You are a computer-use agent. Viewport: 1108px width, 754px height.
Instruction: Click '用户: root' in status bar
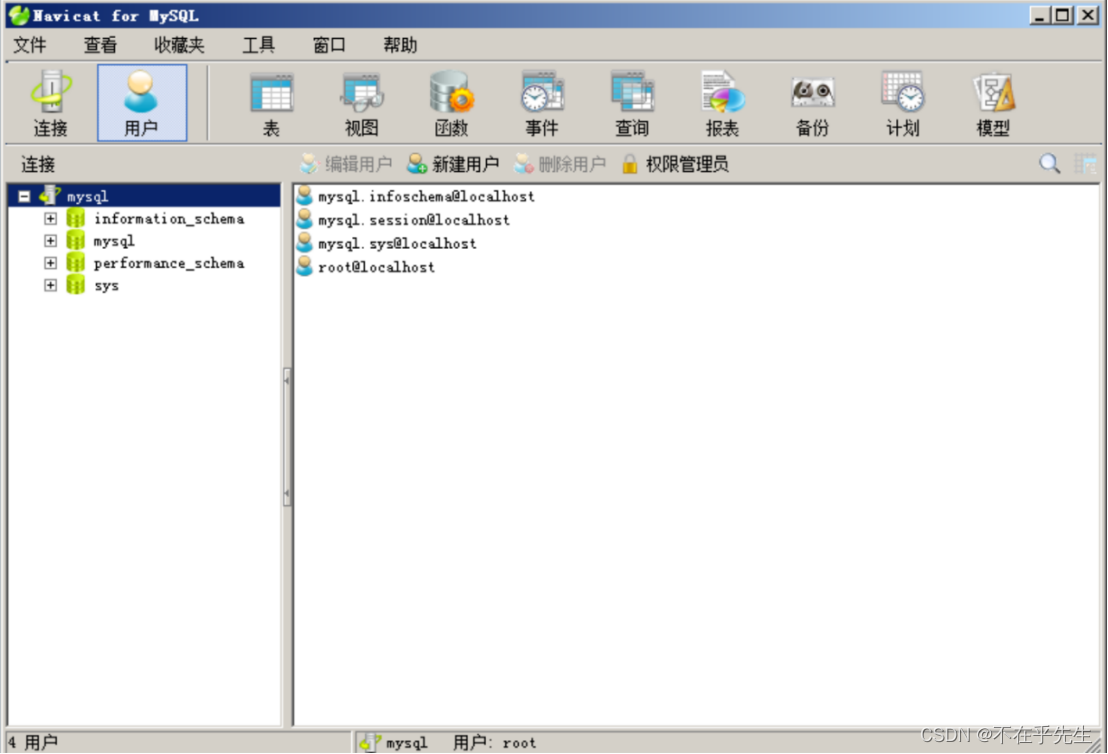[x=494, y=743]
